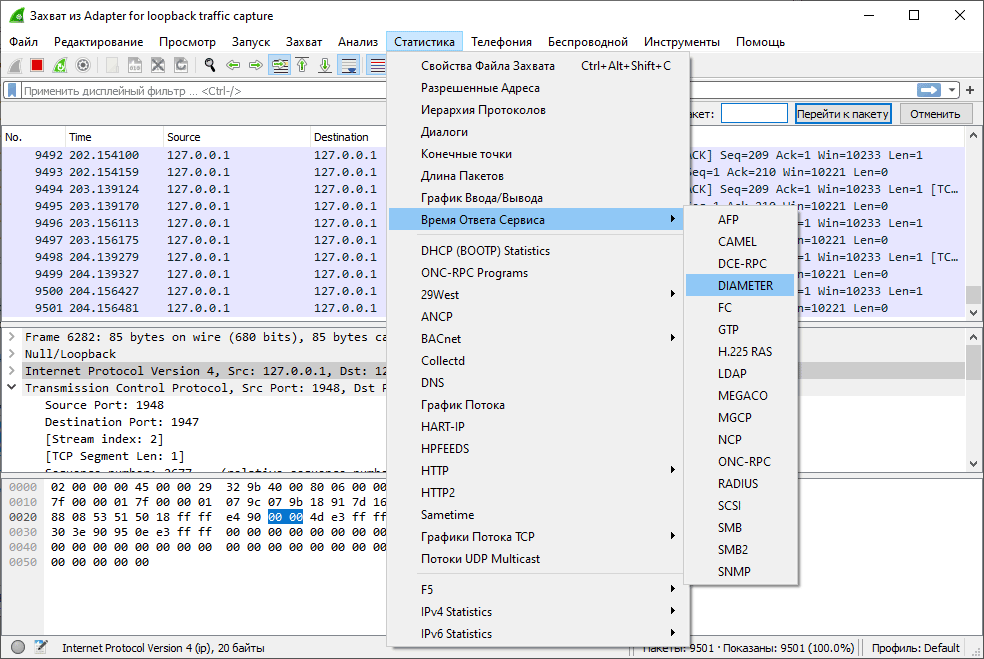984x659 pixels.
Task: Go back to previous packet arrow
Action: [x=233, y=65]
